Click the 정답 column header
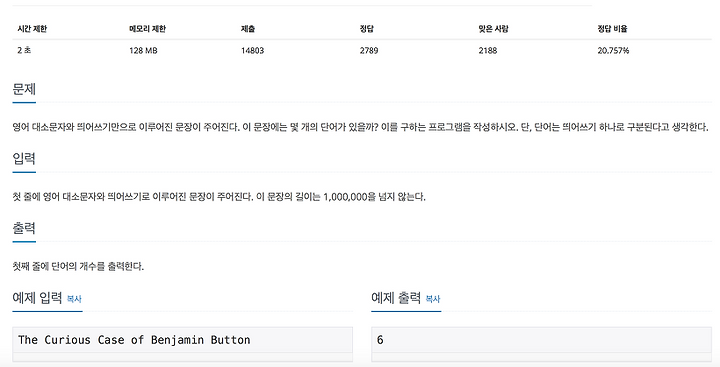Viewport: 720px width, 367px height. click(366, 29)
